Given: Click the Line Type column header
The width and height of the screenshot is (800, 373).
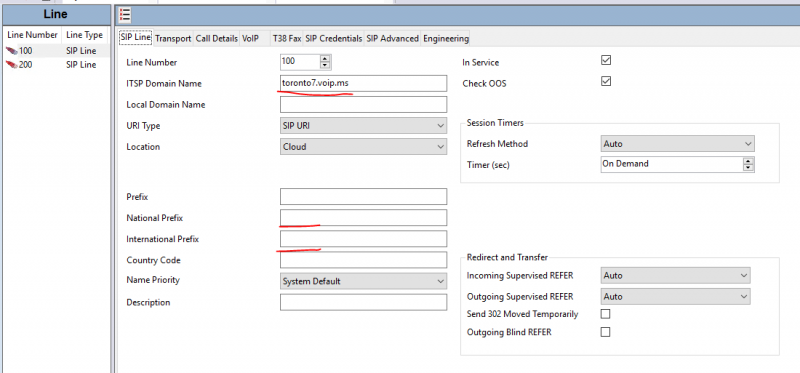Looking at the screenshot, I should click(x=85, y=35).
